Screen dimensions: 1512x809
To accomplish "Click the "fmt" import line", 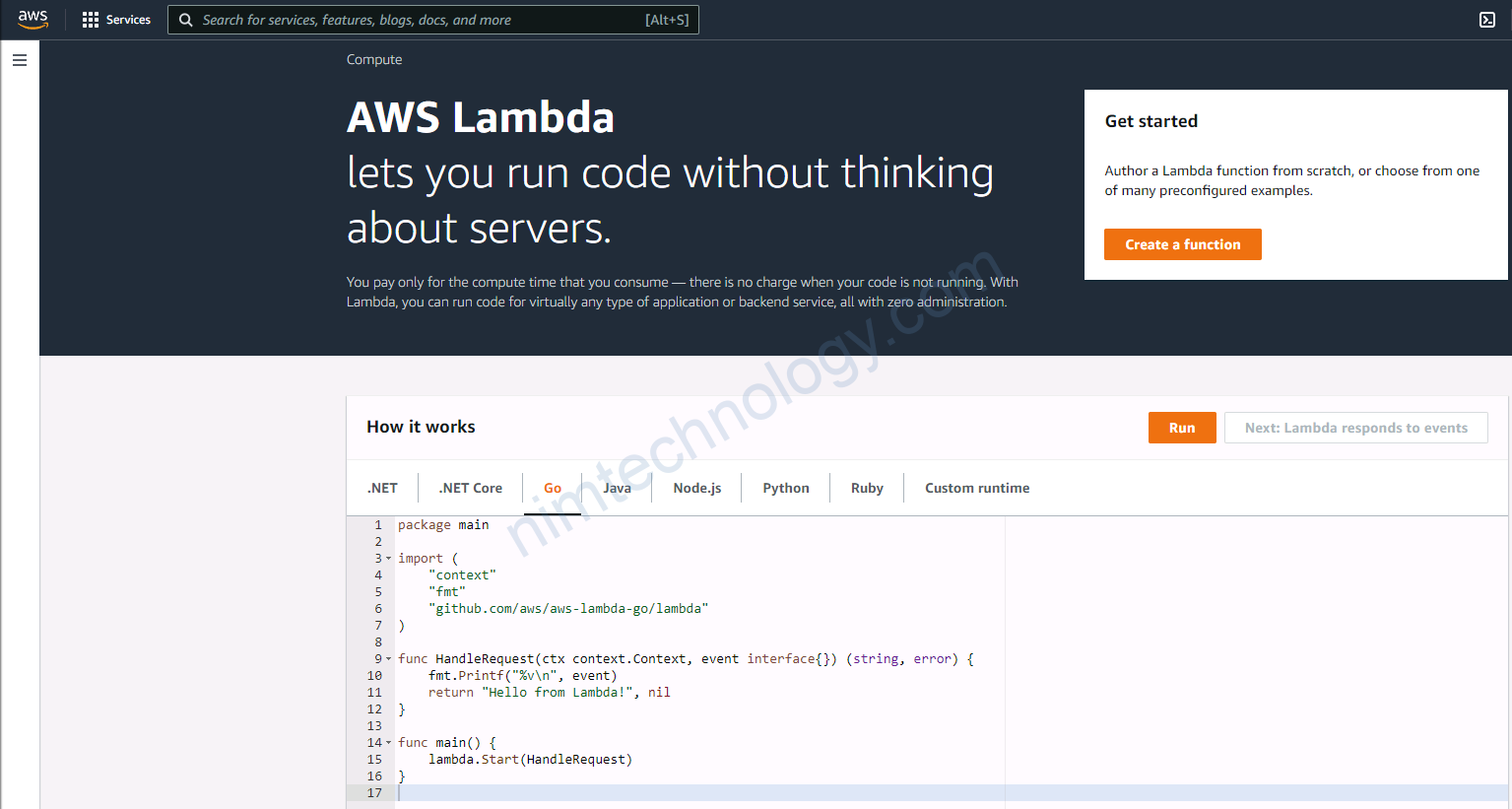I will [447, 592].
